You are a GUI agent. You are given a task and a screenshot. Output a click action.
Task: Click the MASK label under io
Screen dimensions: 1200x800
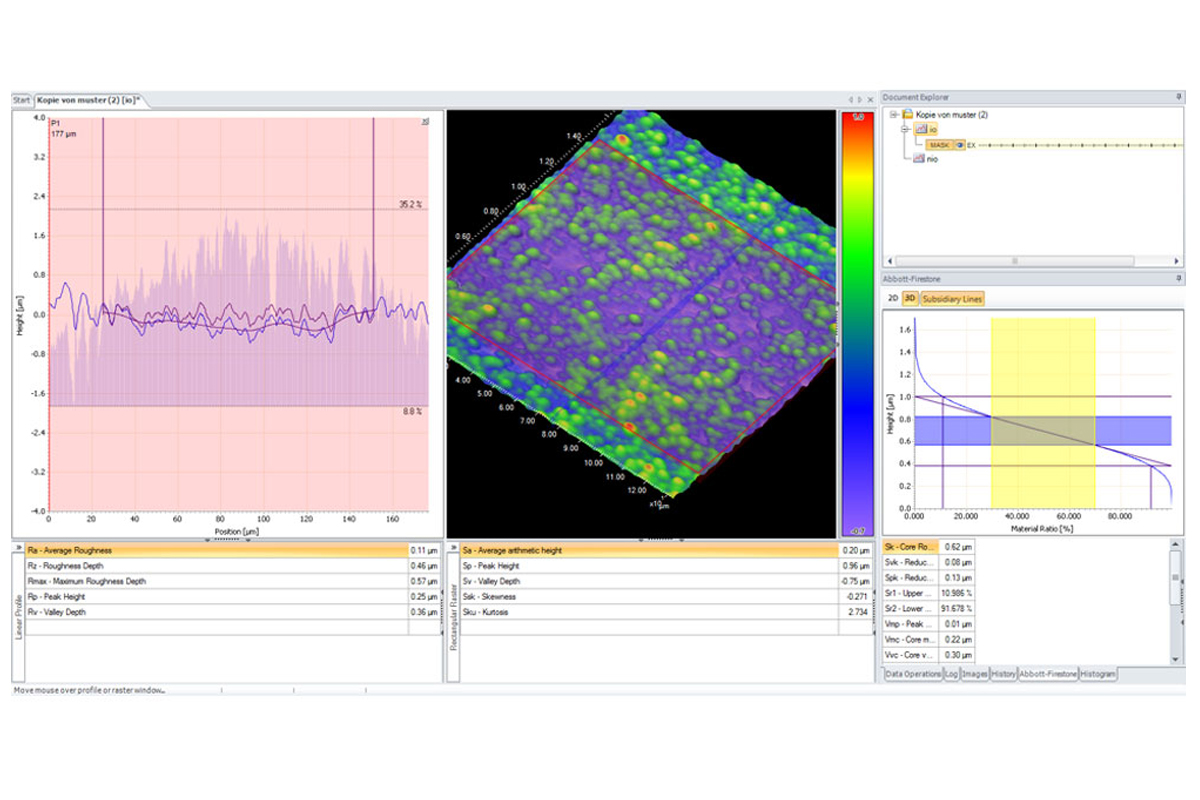pos(939,145)
